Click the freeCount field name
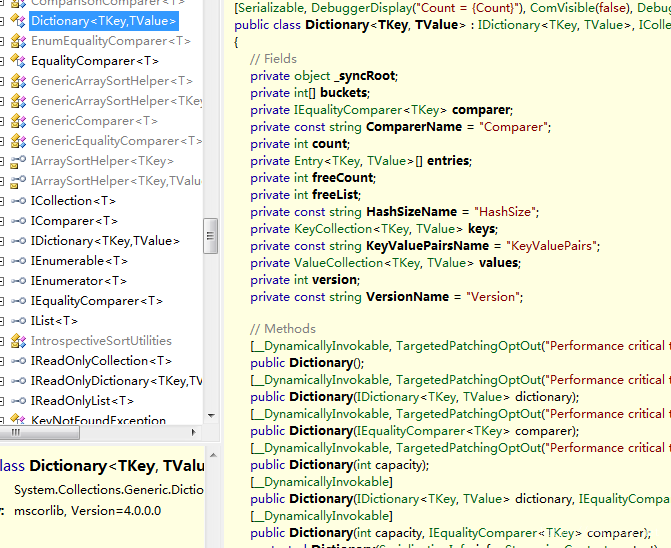Viewport: 671px width, 548px height. click(x=343, y=178)
